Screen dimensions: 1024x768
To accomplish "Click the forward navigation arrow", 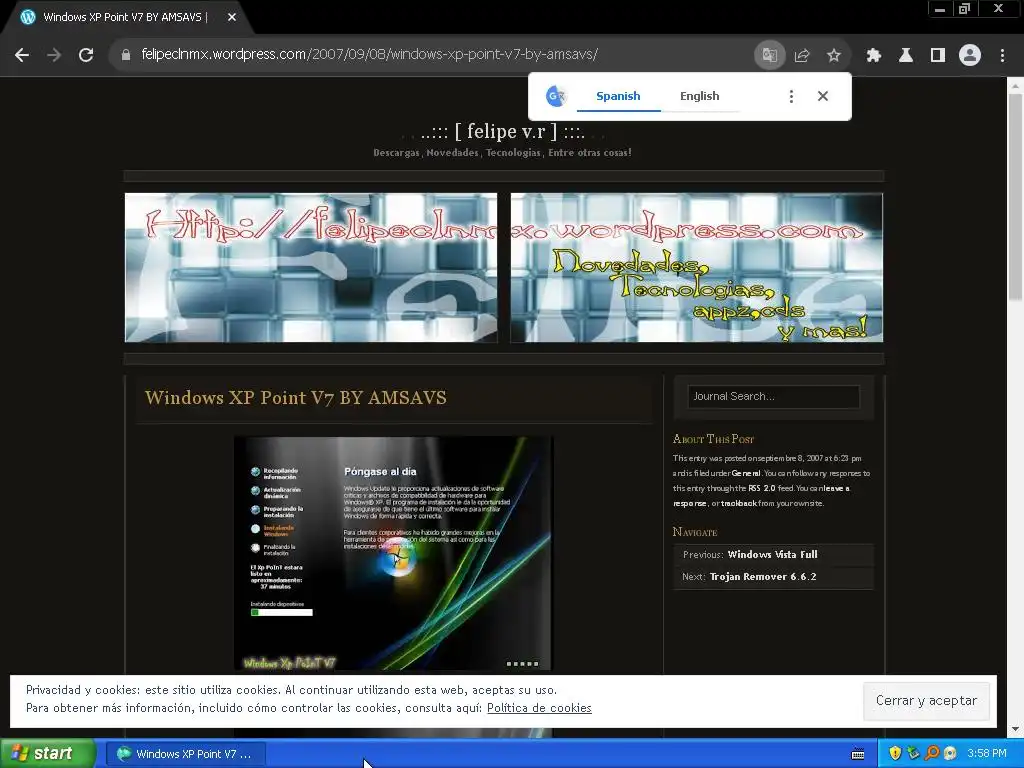I will tap(54, 55).
